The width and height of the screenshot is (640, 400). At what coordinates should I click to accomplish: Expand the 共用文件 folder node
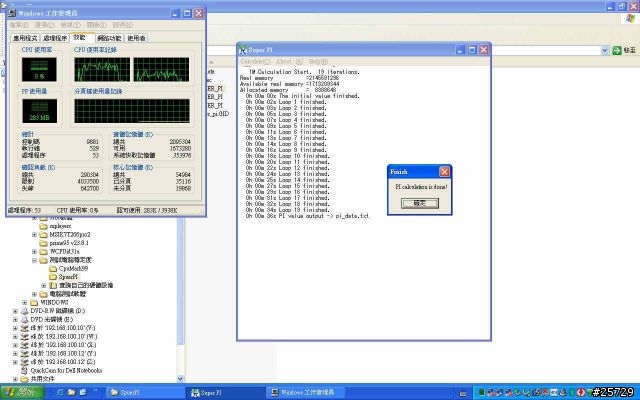point(16,379)
